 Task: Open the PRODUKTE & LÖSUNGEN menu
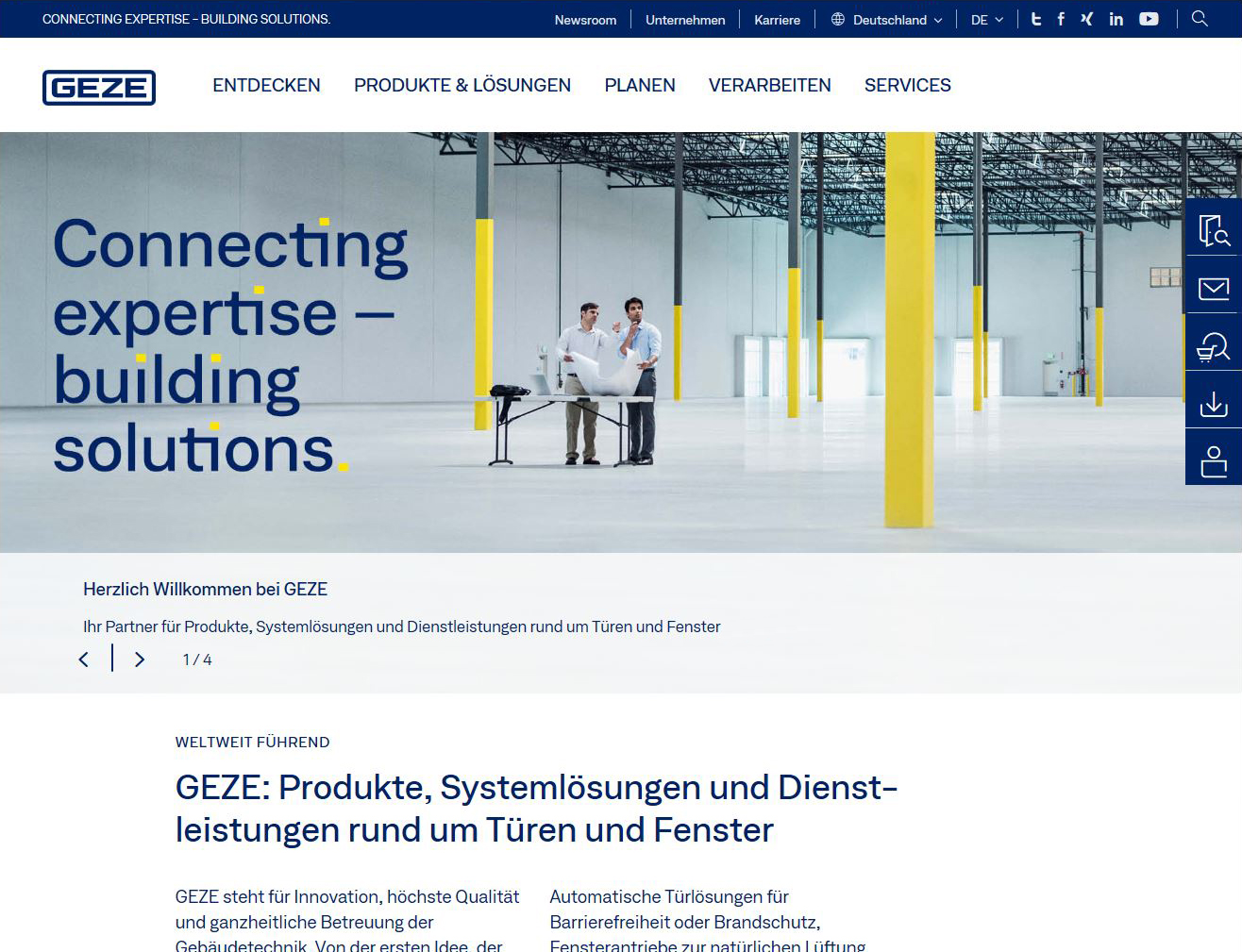(x=462, y=85)
